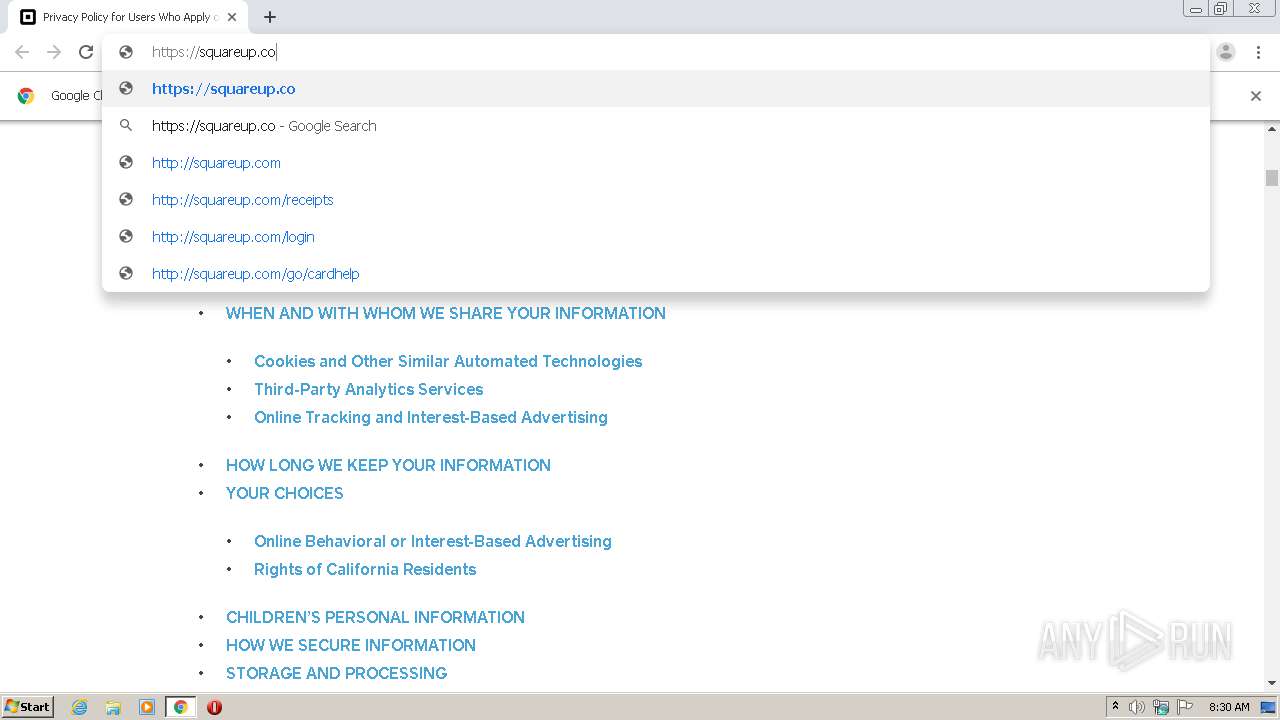Click the user profile avatar icon
Image resolution: width=1280 pixels, height=720 pixels.
(1226, 52)
